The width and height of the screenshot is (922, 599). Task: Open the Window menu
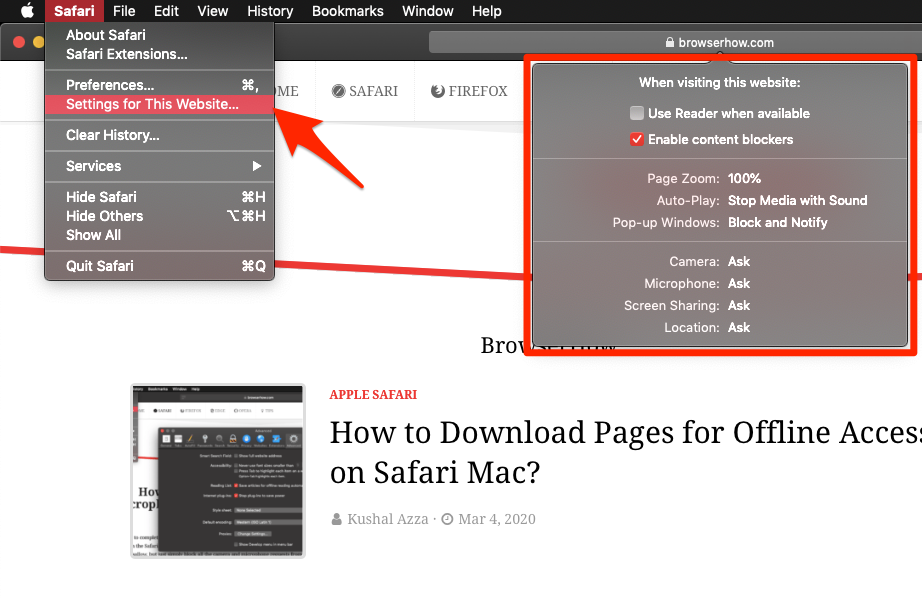click(x=427, y=11)
